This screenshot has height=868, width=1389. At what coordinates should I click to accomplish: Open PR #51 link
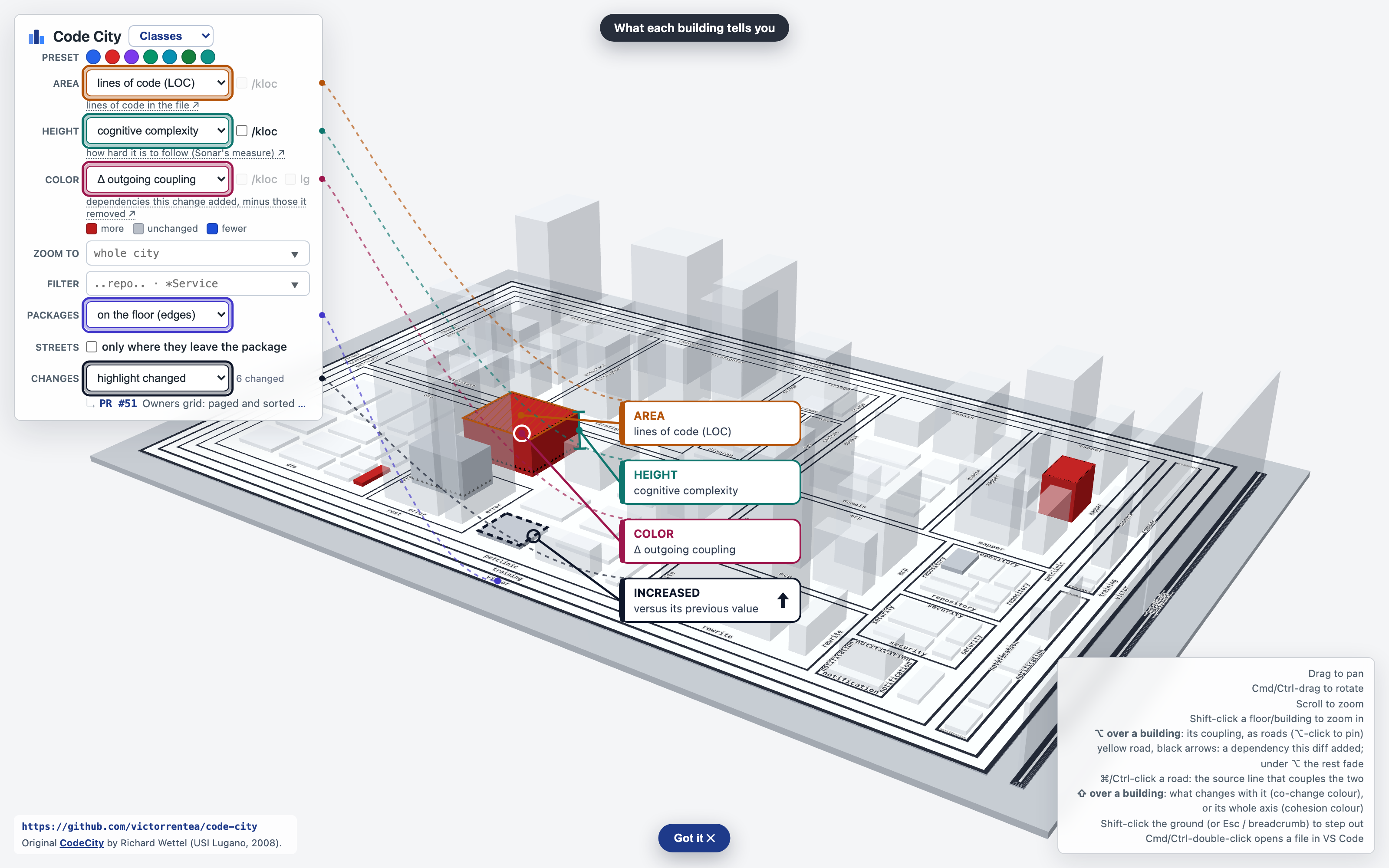[118, 404]
